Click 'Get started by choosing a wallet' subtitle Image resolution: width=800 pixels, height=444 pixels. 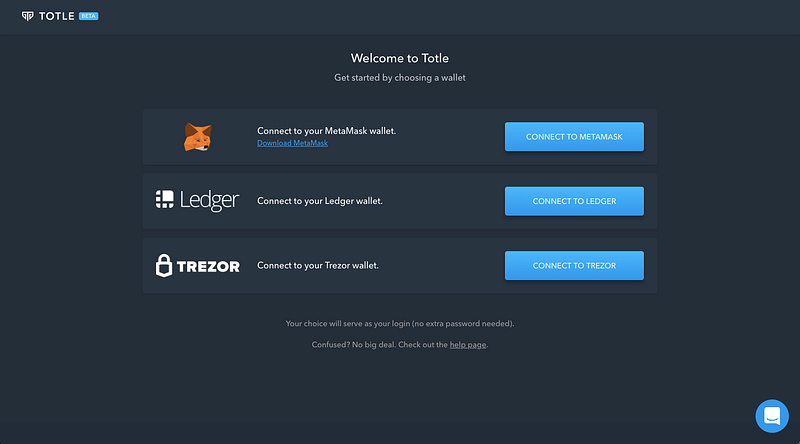coord(399,78)
